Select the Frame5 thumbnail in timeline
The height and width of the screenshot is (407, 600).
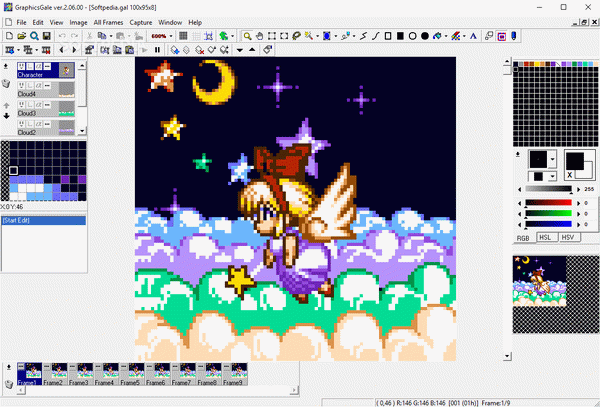click(x=130, y=374)
